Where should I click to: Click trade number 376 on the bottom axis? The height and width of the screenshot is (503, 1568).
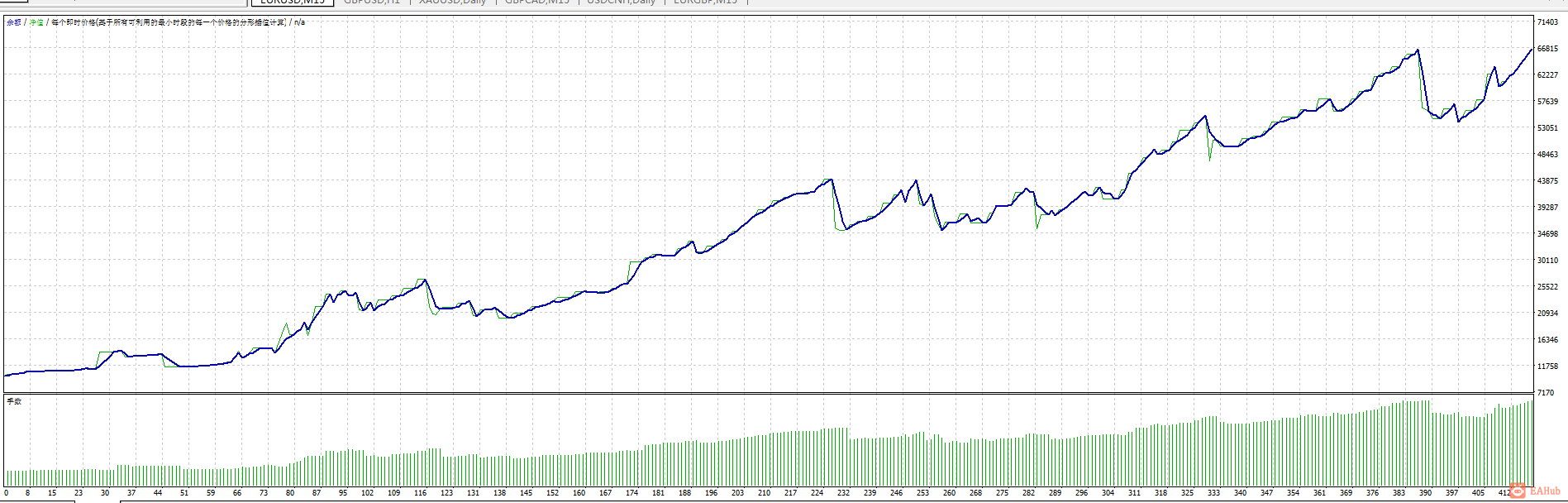tap(1373, 493)
